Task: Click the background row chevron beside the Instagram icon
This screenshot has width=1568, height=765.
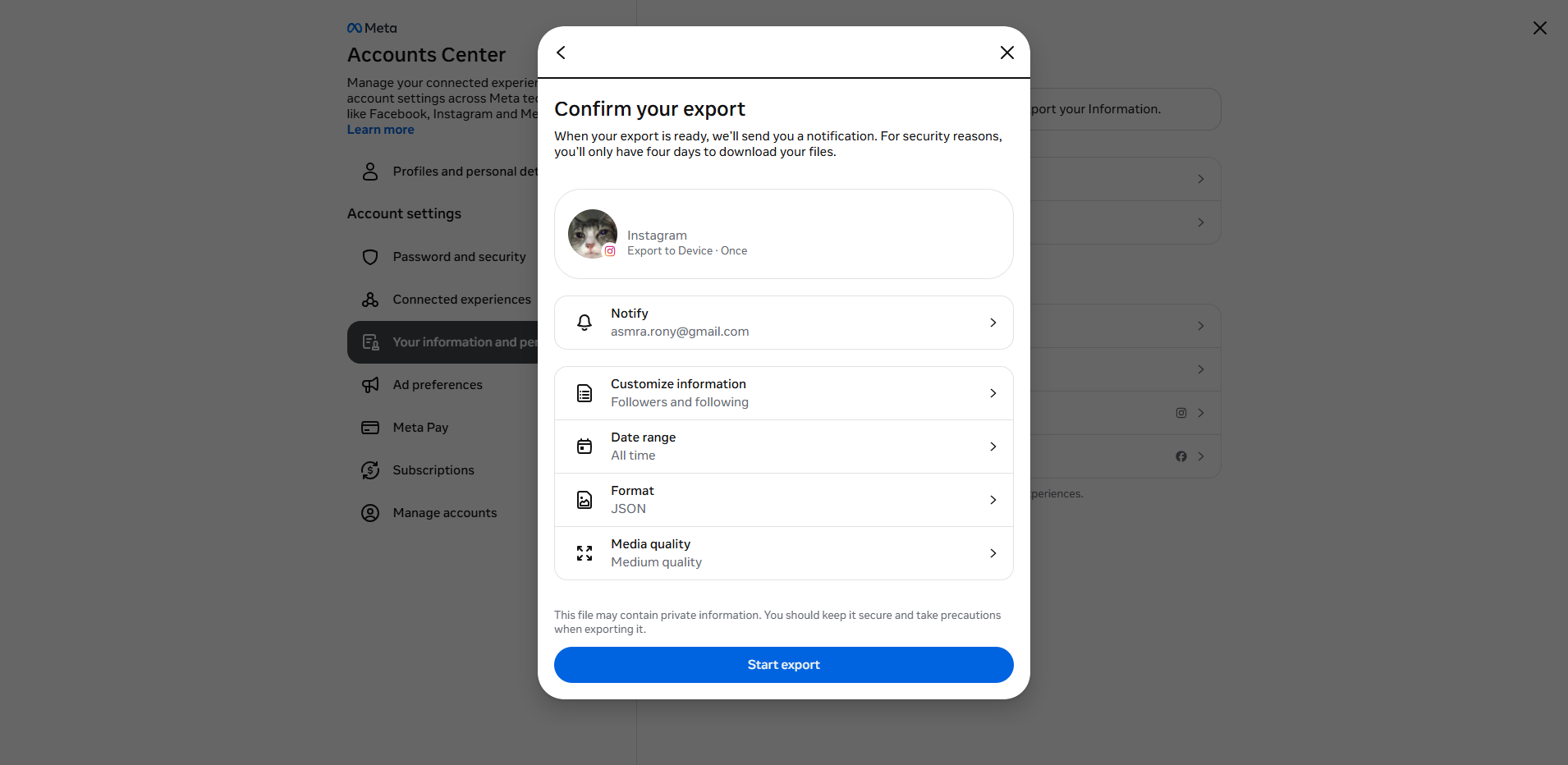Action: click(1200, 413)
